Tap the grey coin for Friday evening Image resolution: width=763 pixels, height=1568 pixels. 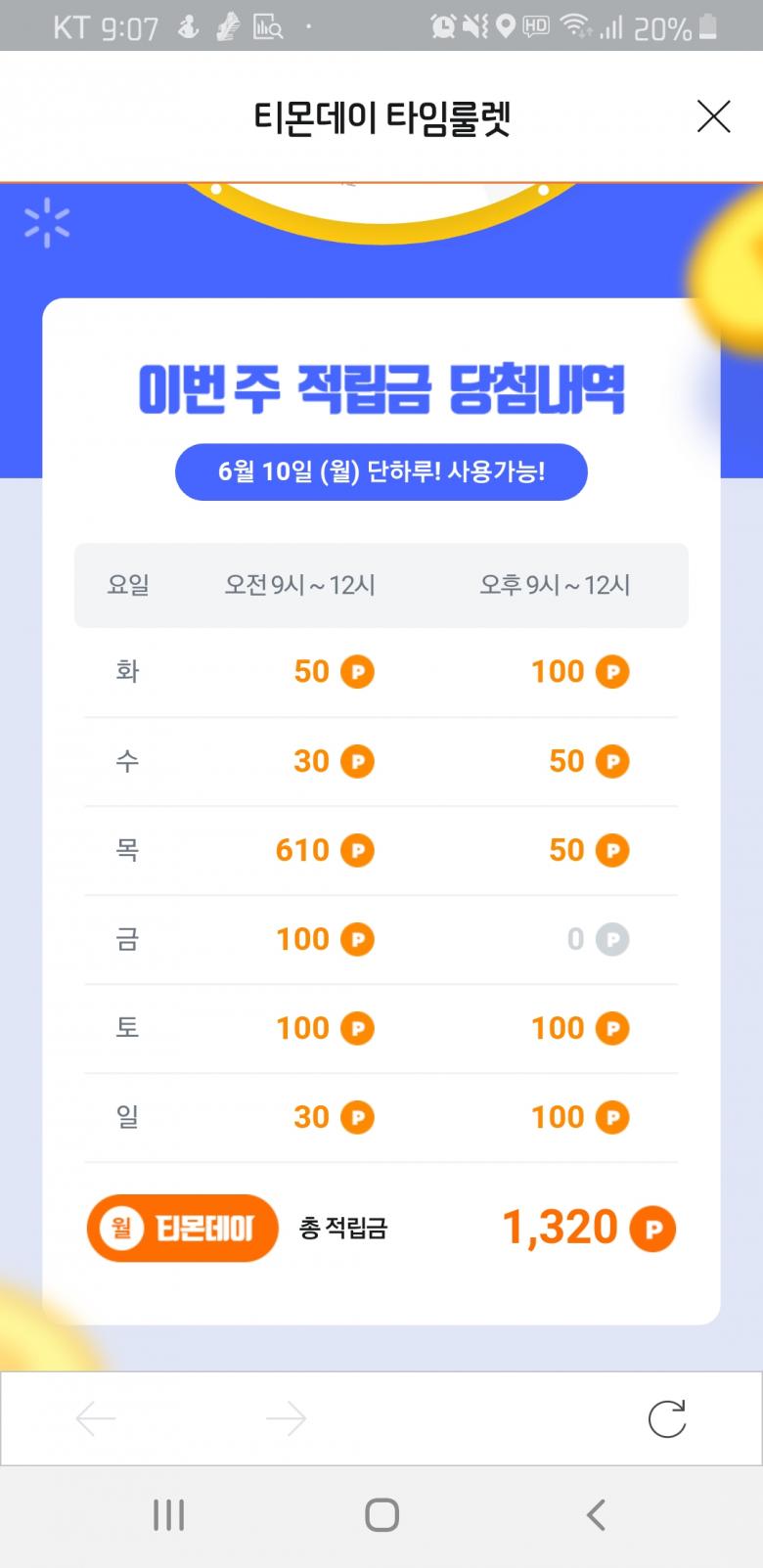tap(612, 940)
